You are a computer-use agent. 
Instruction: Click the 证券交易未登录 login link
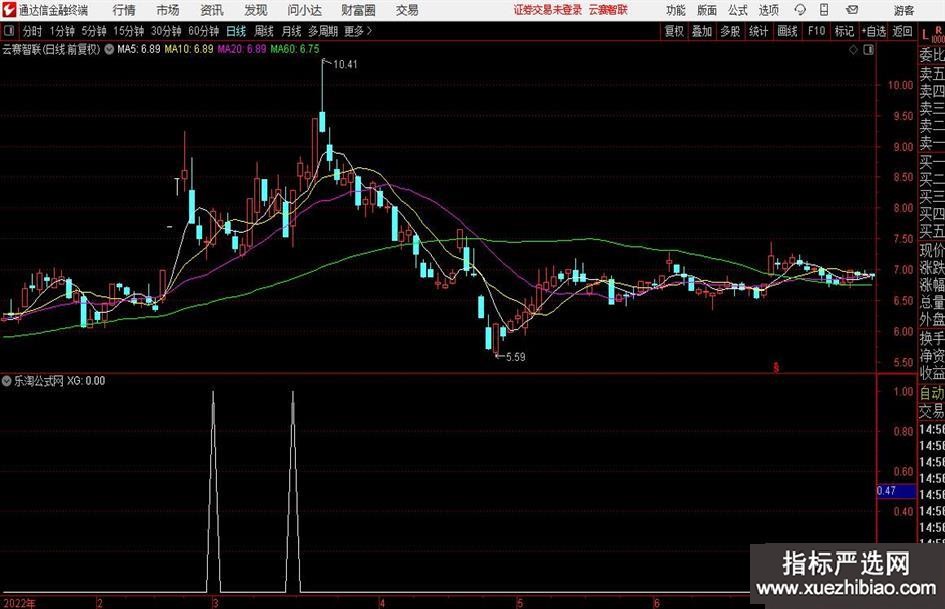(548, 10)
